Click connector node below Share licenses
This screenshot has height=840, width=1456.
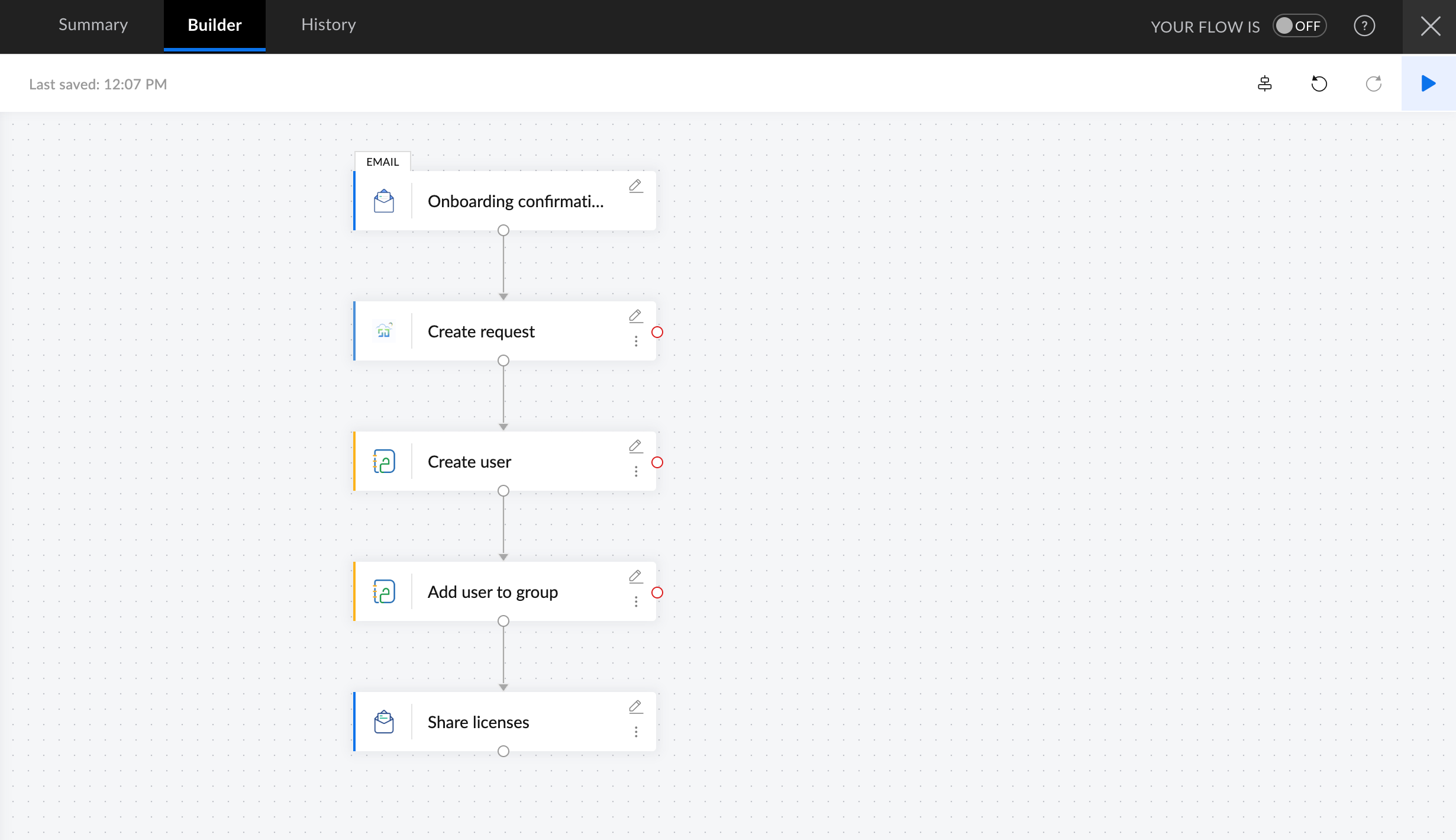[503, 751]
